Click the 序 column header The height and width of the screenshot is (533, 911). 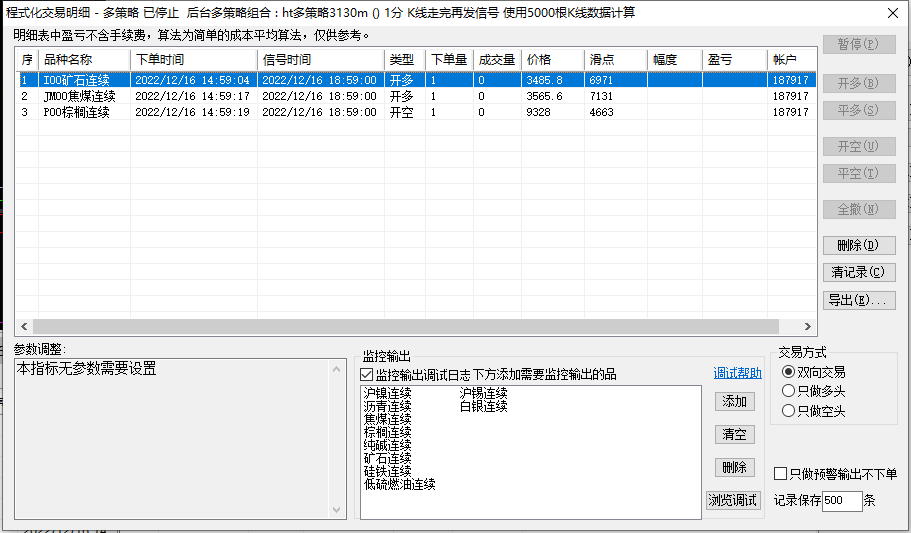[27, 60]
